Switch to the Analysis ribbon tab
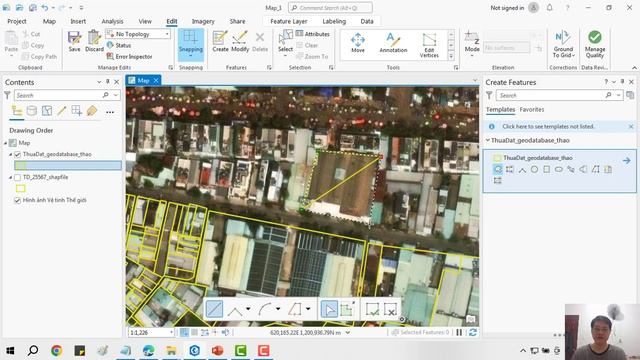The height and width of the screenshot is (360, 640). pos(112,21)
